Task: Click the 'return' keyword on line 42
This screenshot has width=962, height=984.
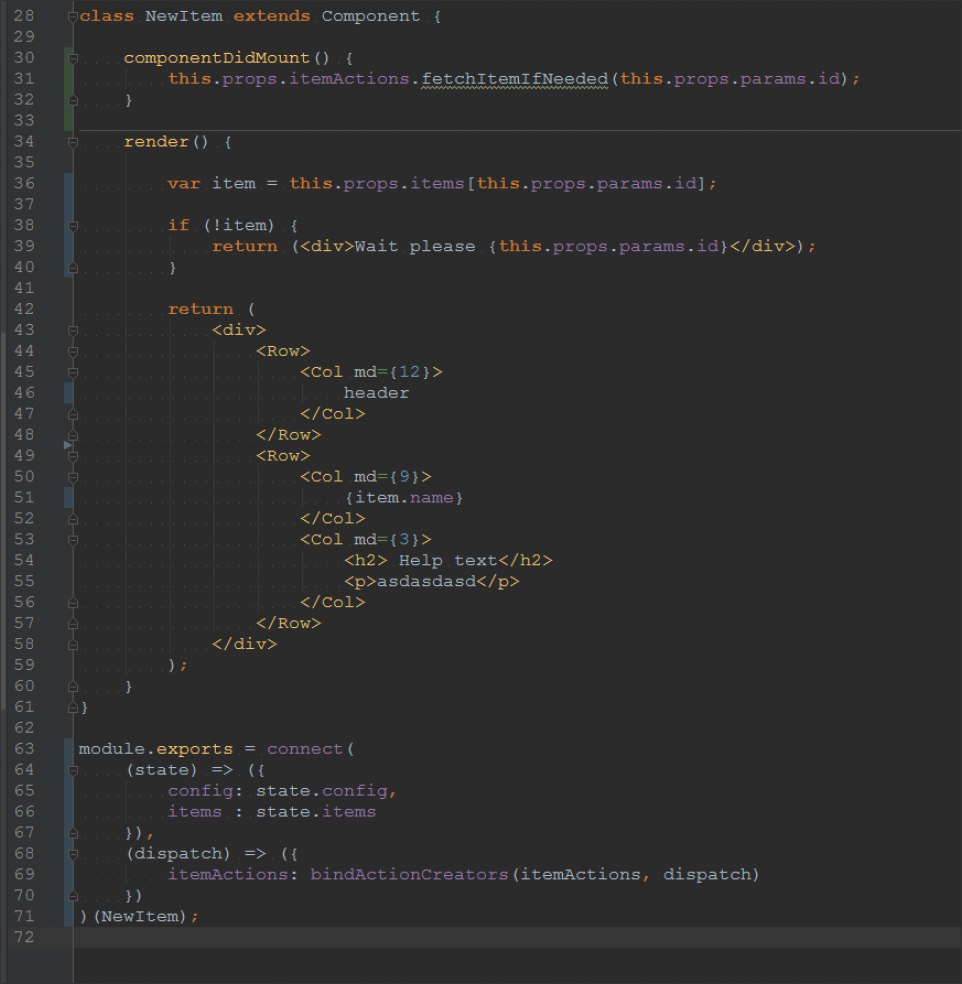Action: (x=200, y=309)
